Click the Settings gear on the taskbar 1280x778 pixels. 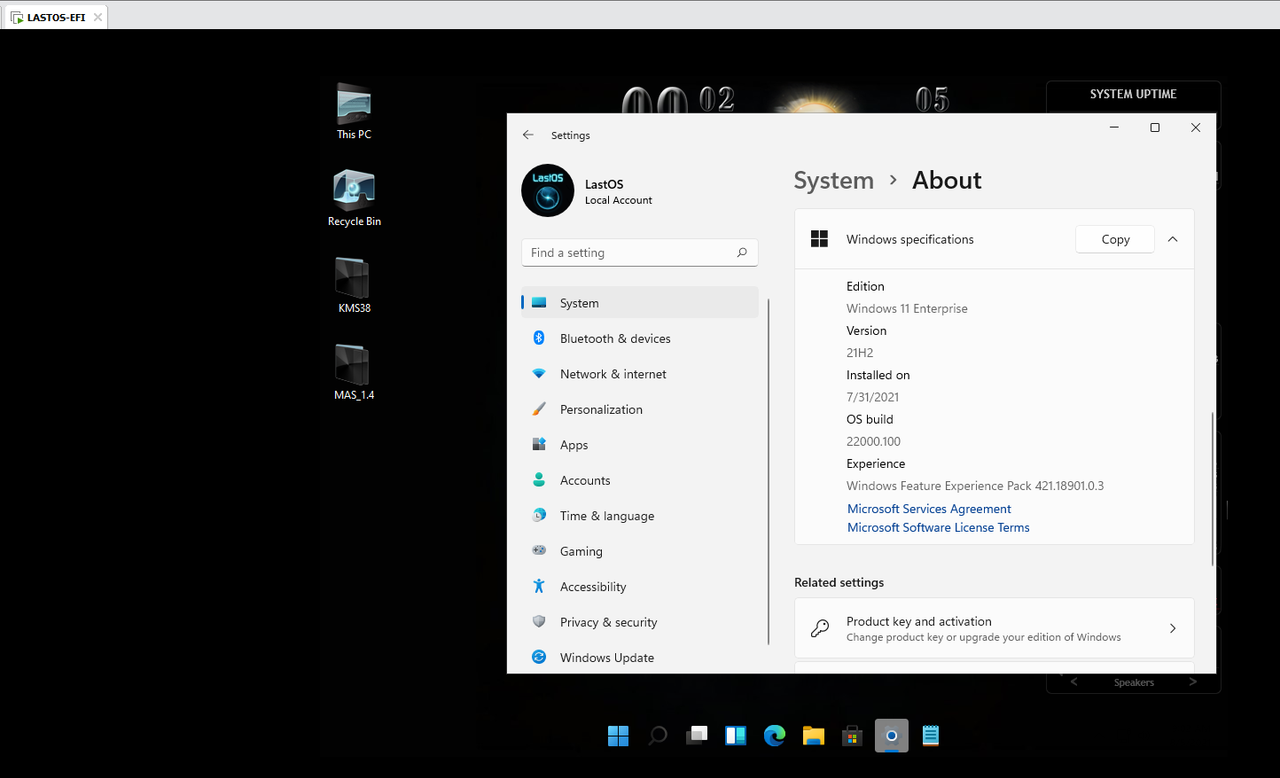click(x=891, y=736)
